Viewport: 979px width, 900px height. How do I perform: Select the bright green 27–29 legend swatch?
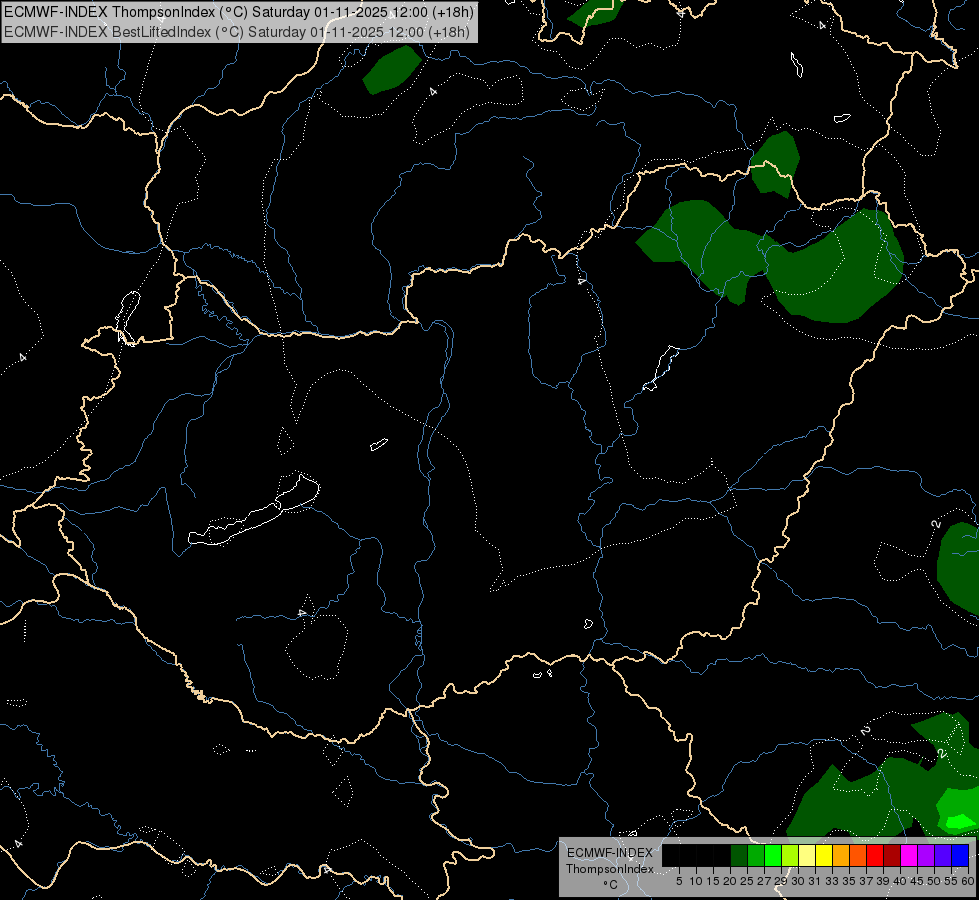click(773, 855)
